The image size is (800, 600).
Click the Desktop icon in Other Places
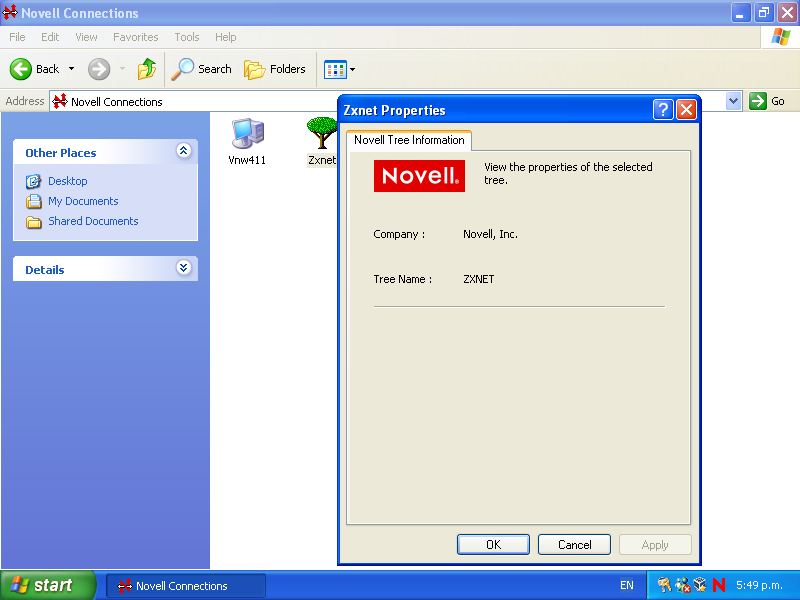(x=34, y=181)
